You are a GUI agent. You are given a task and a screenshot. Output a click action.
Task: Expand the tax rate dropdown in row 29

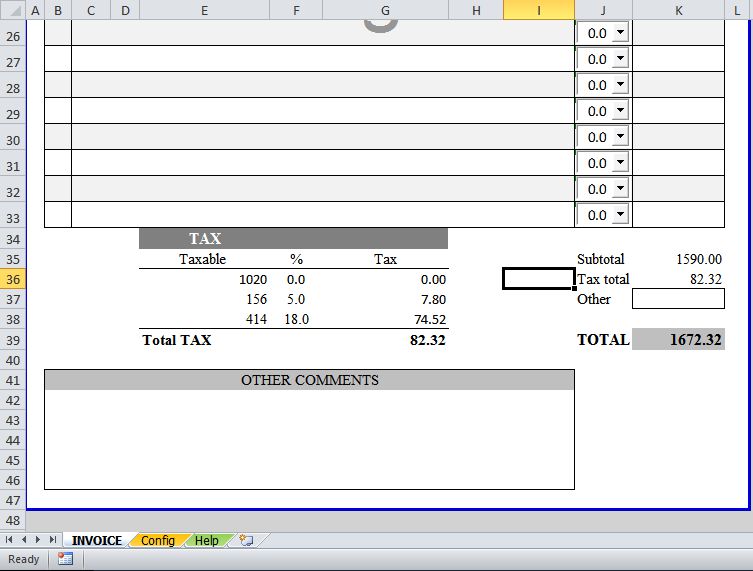[620, 111]
